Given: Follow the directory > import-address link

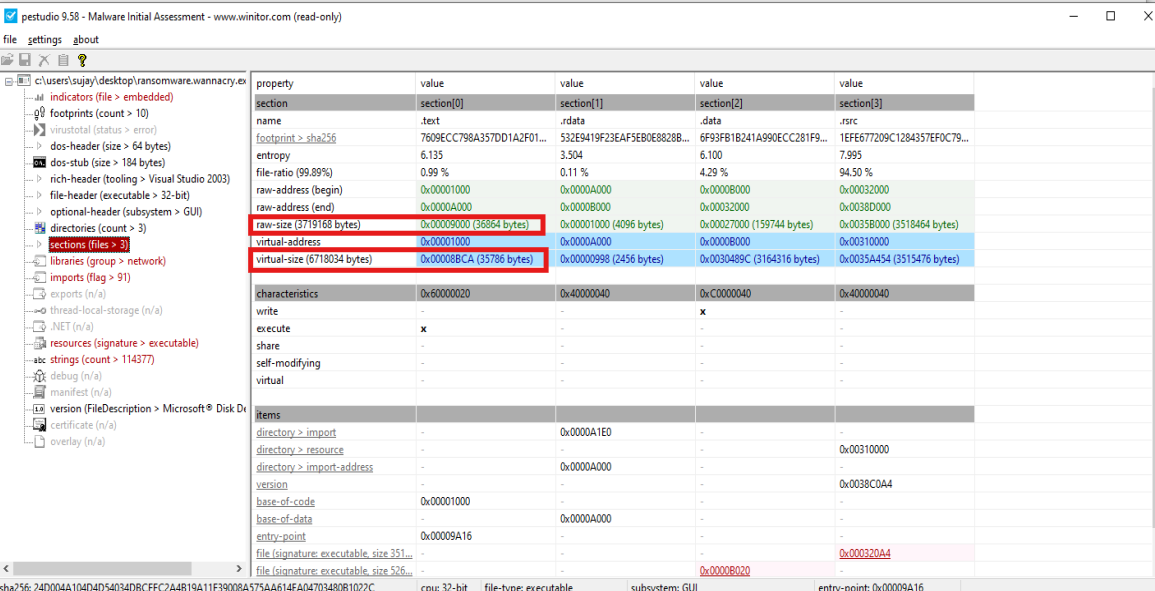Looking at the screenshot, I should click(315, 467).
